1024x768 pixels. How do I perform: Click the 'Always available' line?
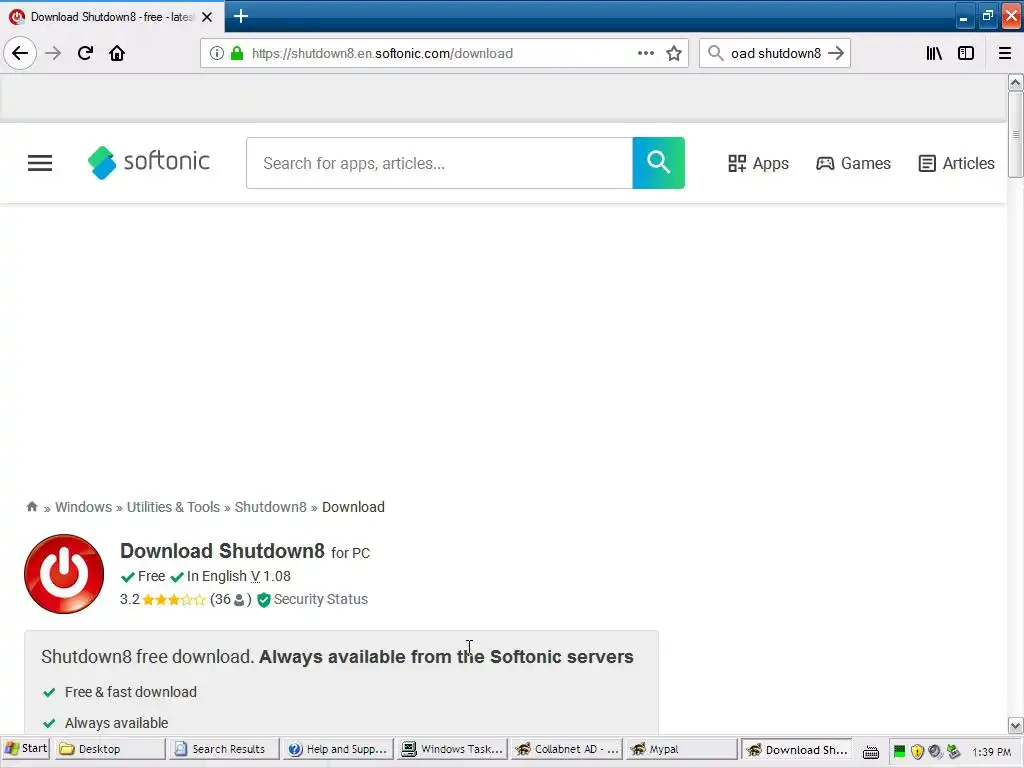(116, 723)
